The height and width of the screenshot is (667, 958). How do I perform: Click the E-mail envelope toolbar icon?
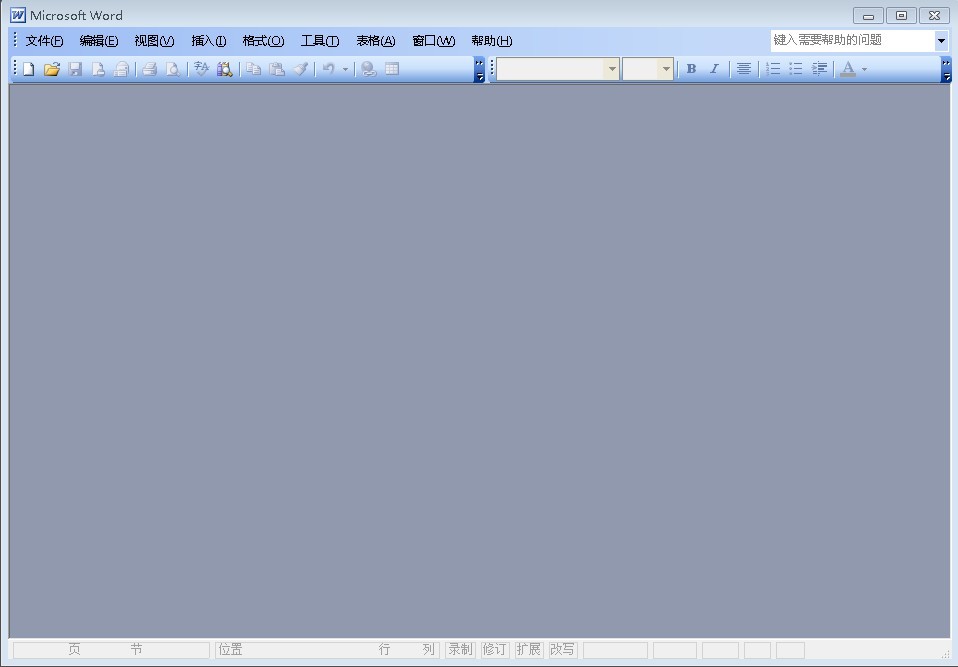pos(121,69)
